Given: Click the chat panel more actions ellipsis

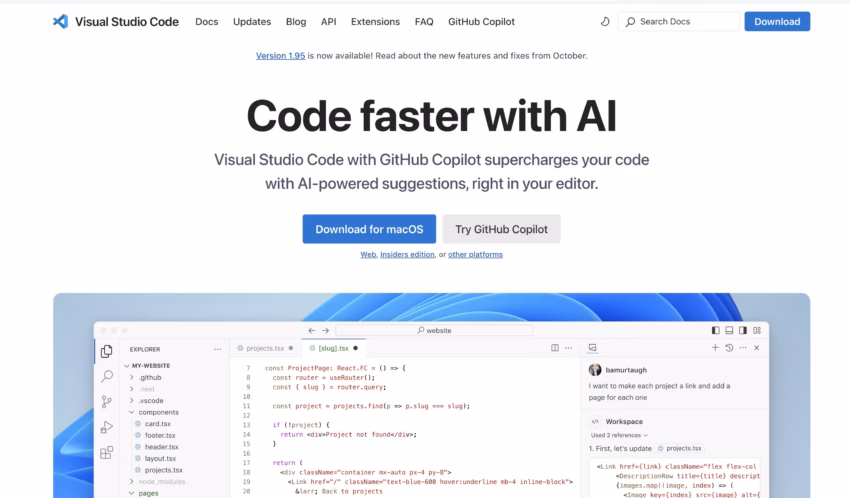Looking at the screenshot, I should [743, 348].
